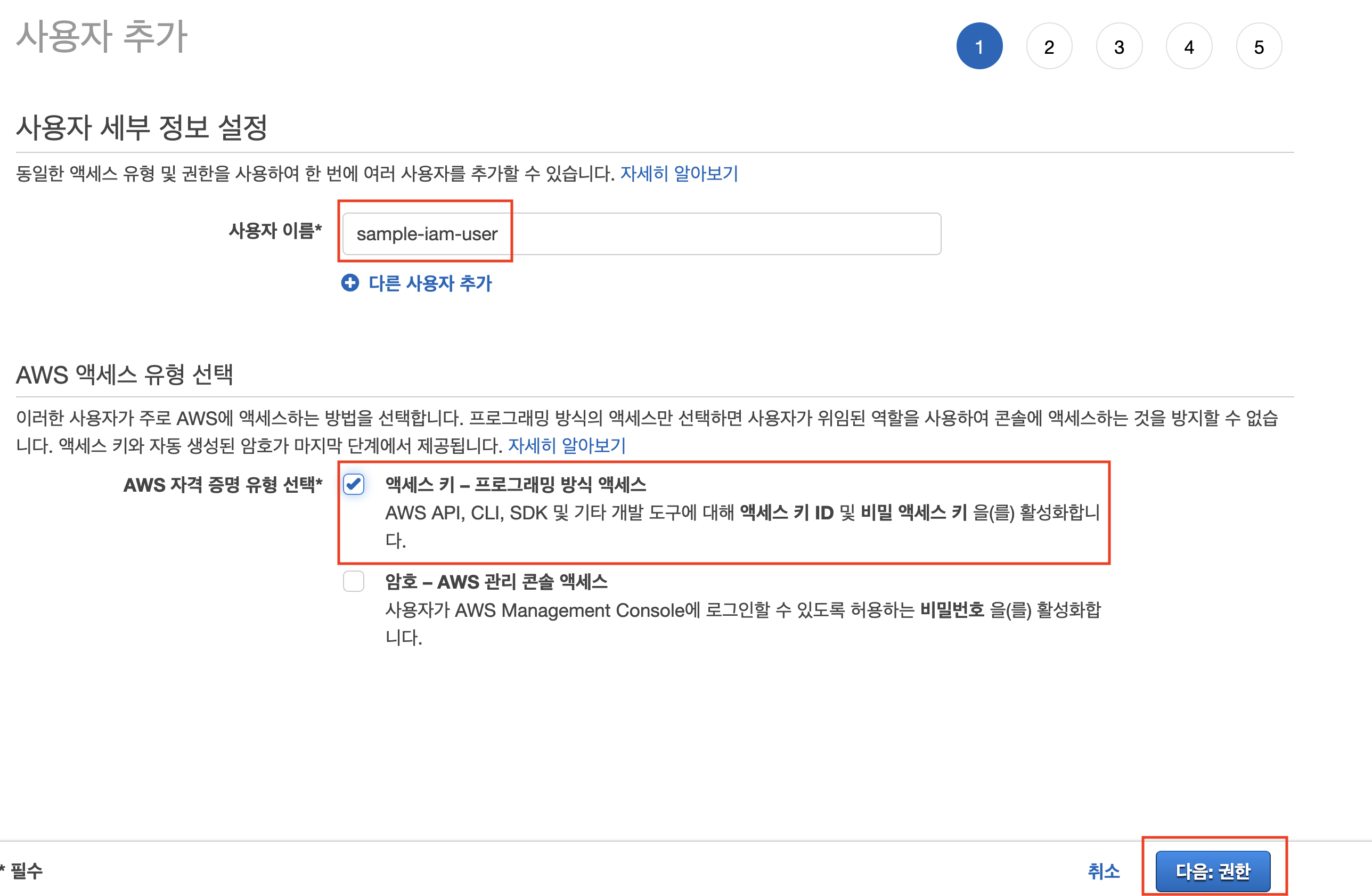Image resolution: width=1372 pixels, height=896 pixels.
Task: Toggle the access key programmatic access checkbox
Action: (x=353, y=484)
